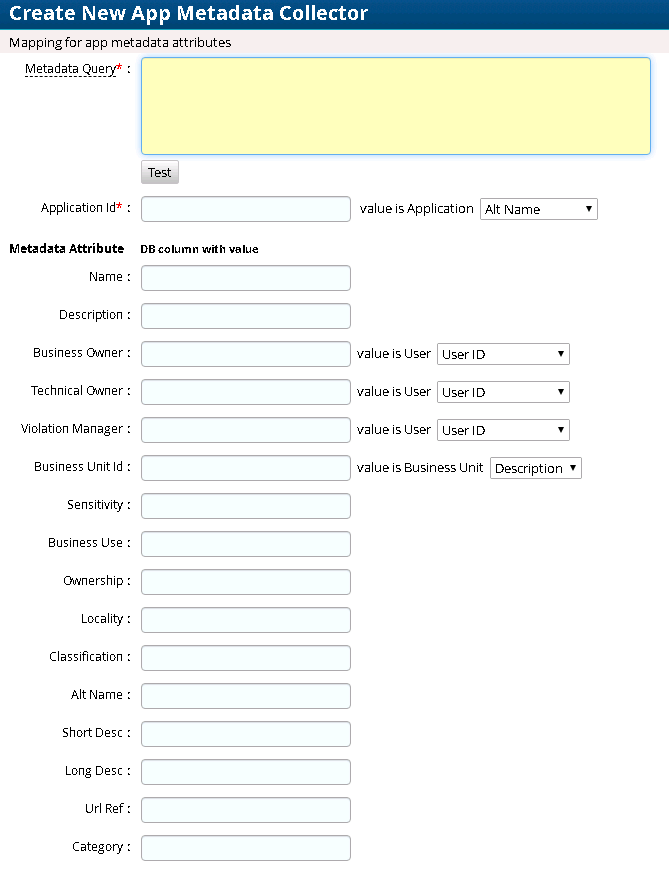669x875 pixels.
Task: Click the Metadata Query label
Action: [70, 68]
